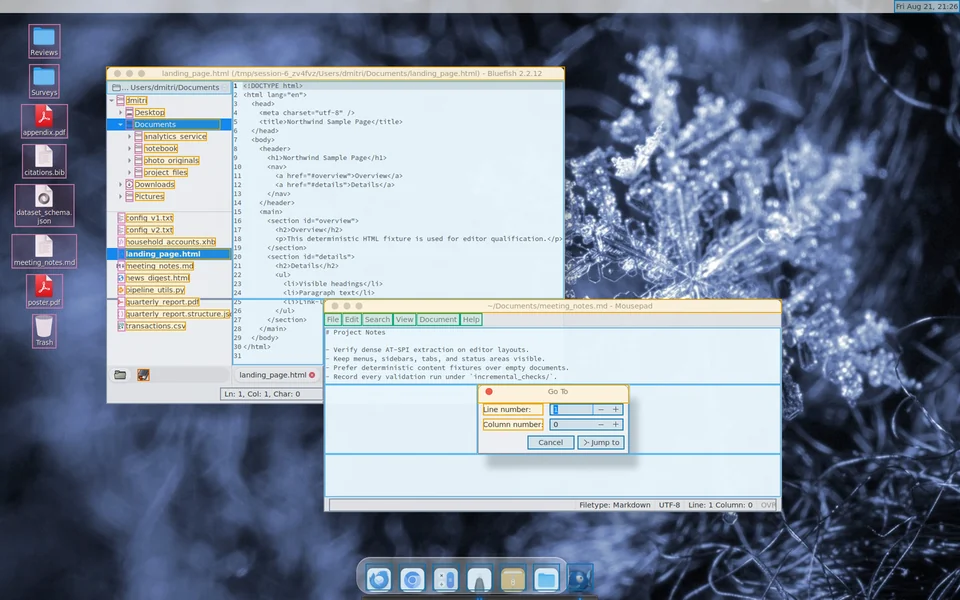Open the calculator from the dock
960x600 pixels.
point(446,579)
